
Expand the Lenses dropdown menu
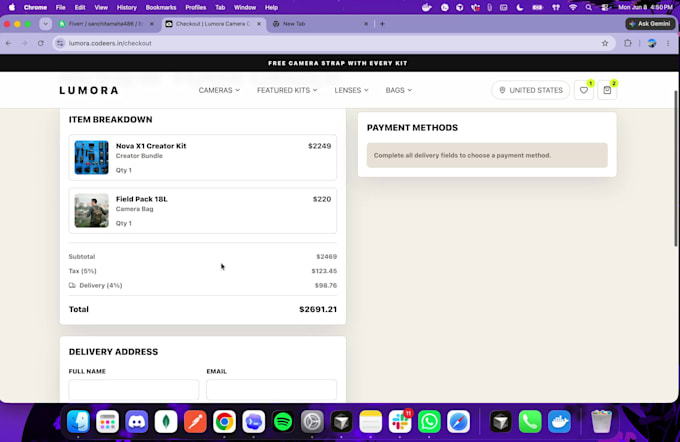coord(351,90)
